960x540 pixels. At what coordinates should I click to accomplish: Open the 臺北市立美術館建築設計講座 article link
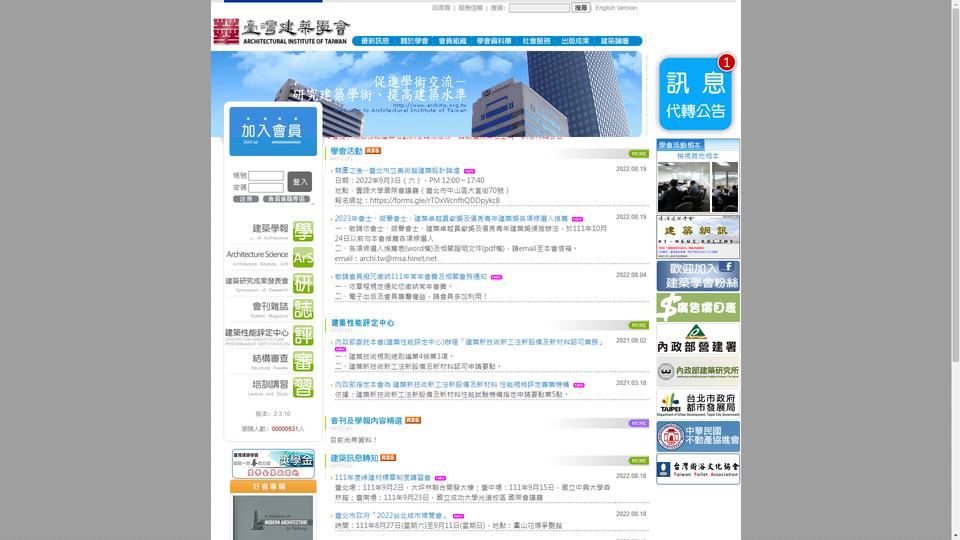397,171
